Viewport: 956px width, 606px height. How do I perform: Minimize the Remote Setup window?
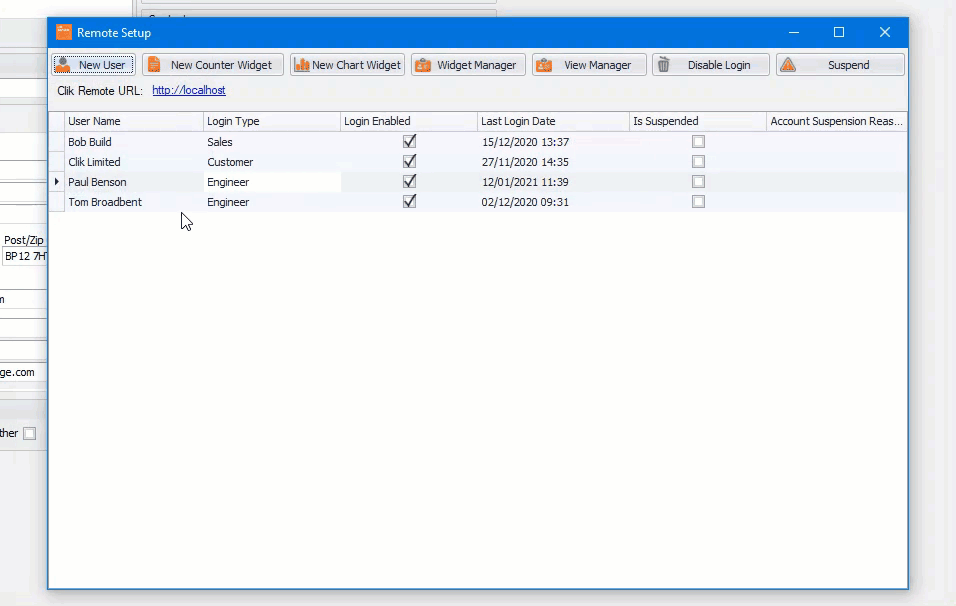794,32
